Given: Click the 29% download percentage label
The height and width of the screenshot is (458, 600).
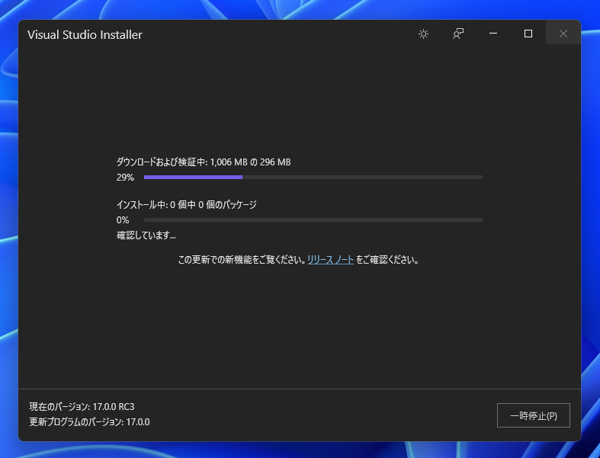Looking at the screenshot, I should click(x=125, y=178).
